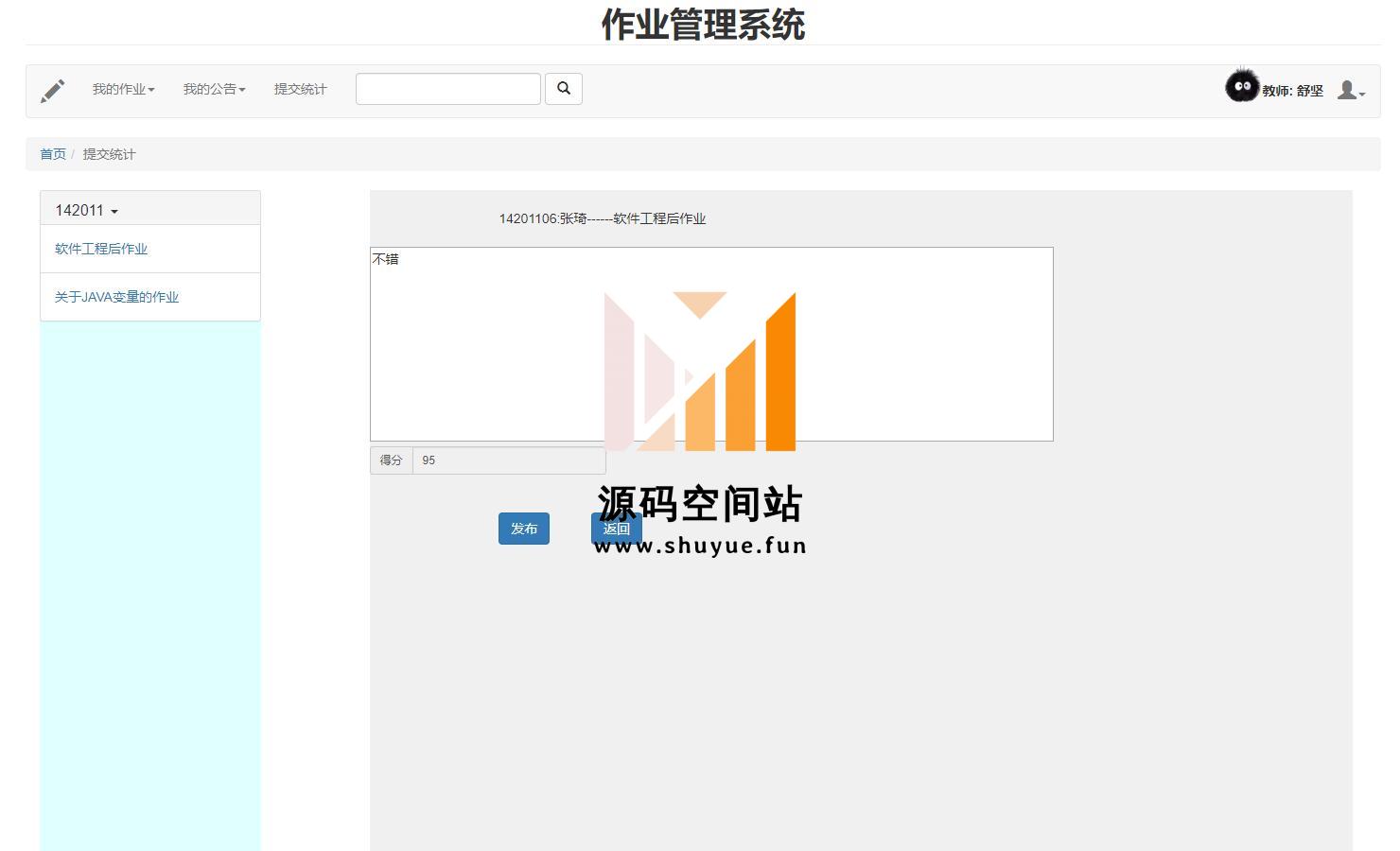Viewport: 1400px width, 851px height.
Task: Click the magnifier search button
Action: [x=564, y=89]
